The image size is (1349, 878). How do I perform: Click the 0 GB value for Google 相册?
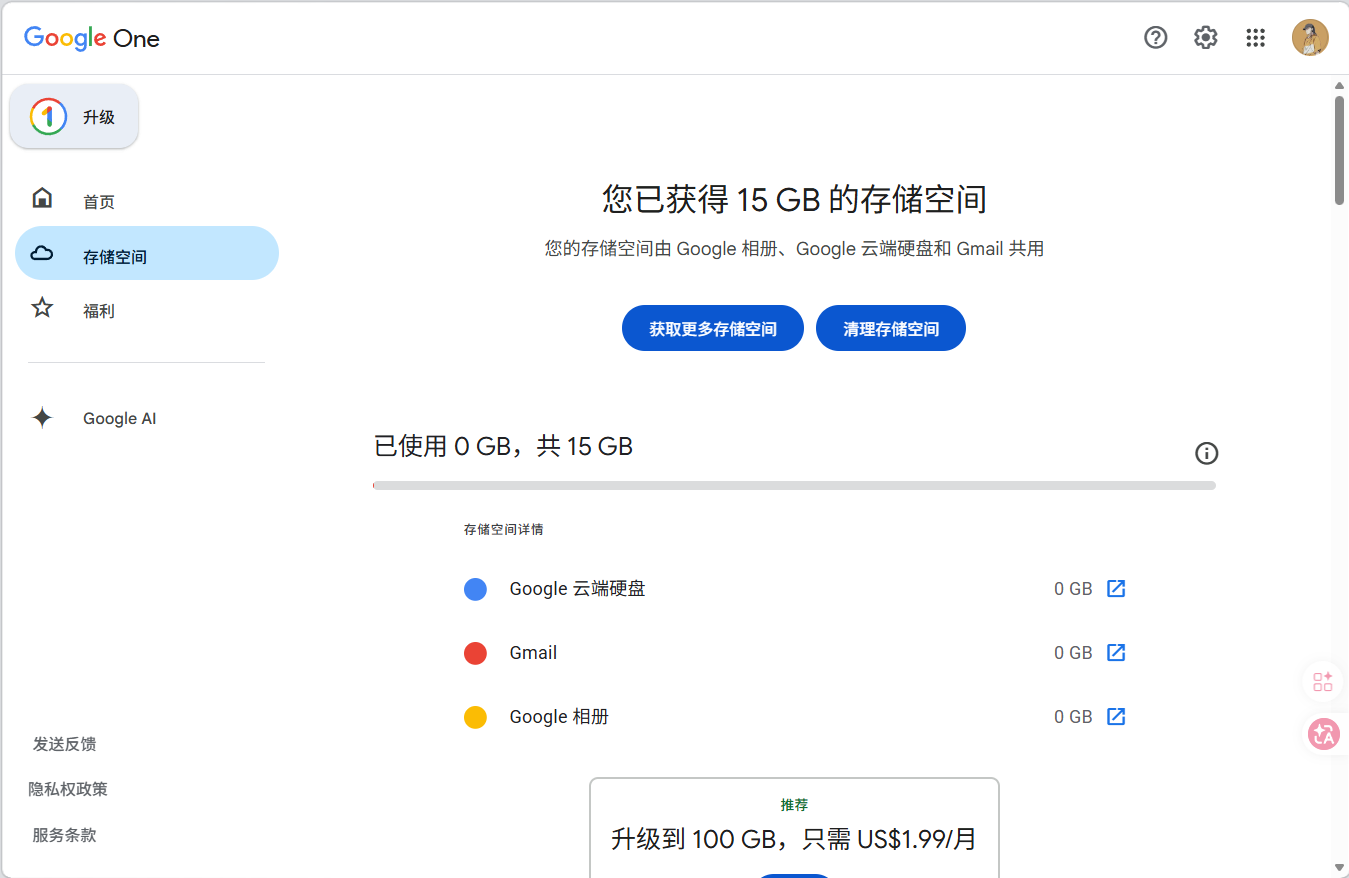1073,717
